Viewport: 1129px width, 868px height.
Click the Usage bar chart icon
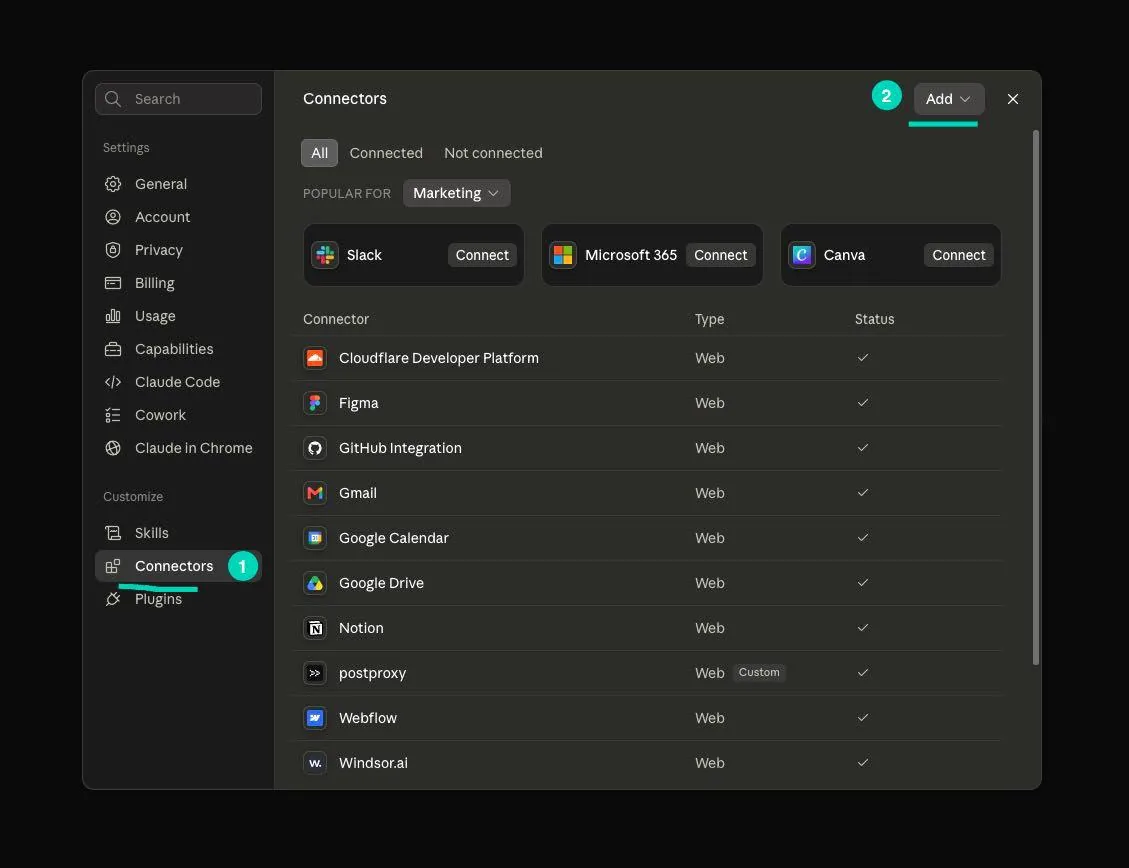(113, 316)
